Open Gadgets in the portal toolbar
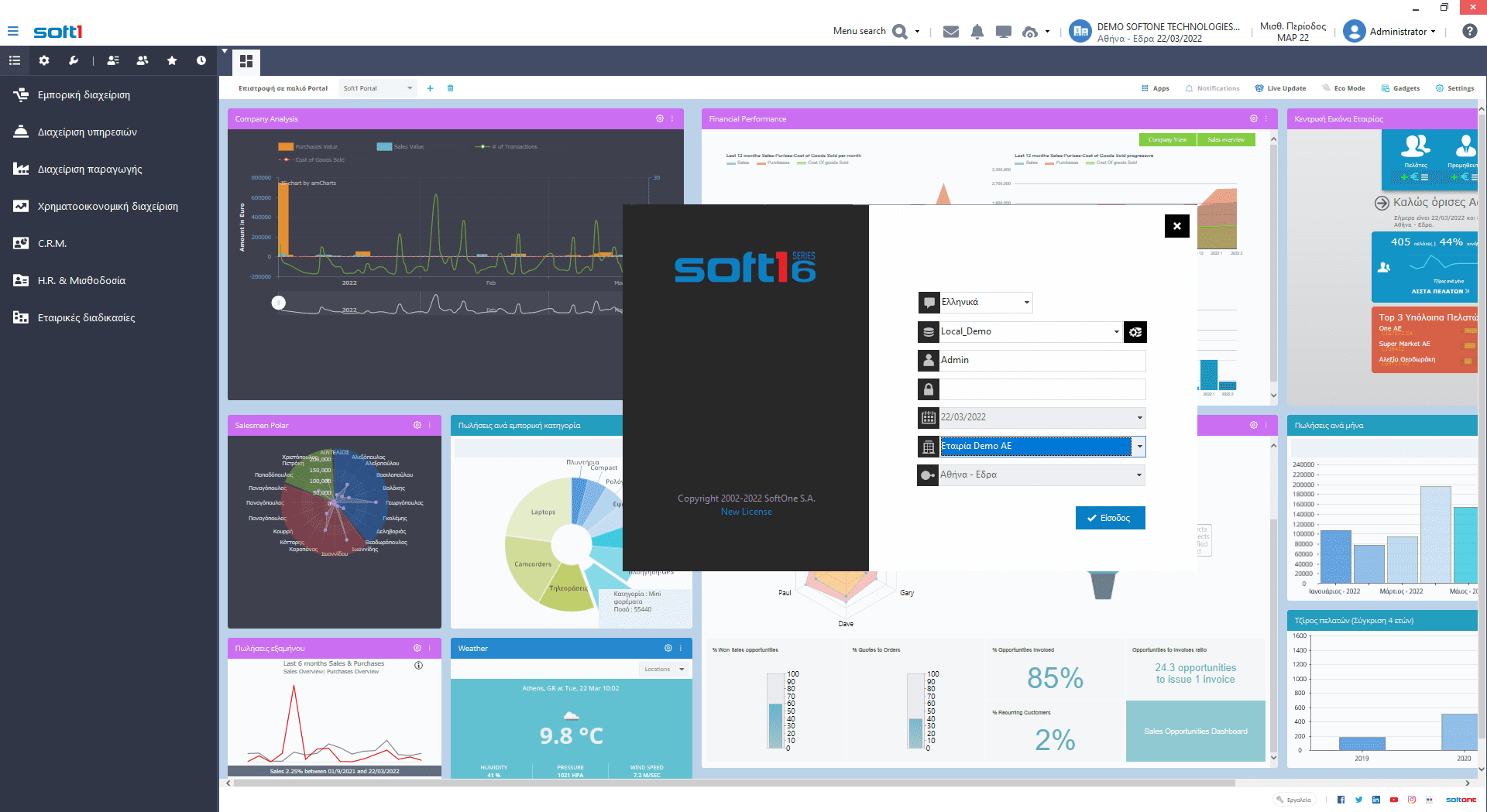The image size is (1487, 812). point(1400,88)
